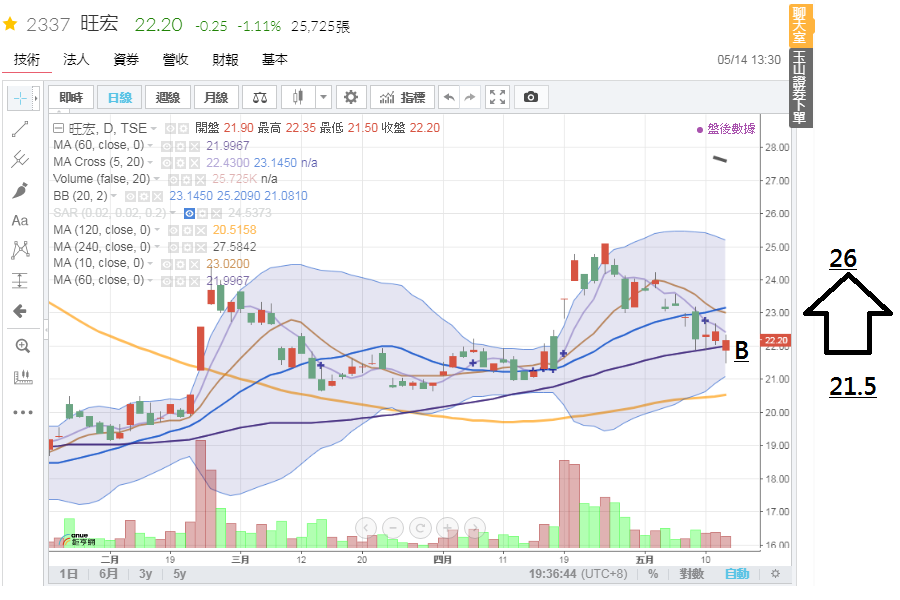900x600 pixels.
Task: Open dropdown for Volume (false, 20)
Action: point(157,179)
